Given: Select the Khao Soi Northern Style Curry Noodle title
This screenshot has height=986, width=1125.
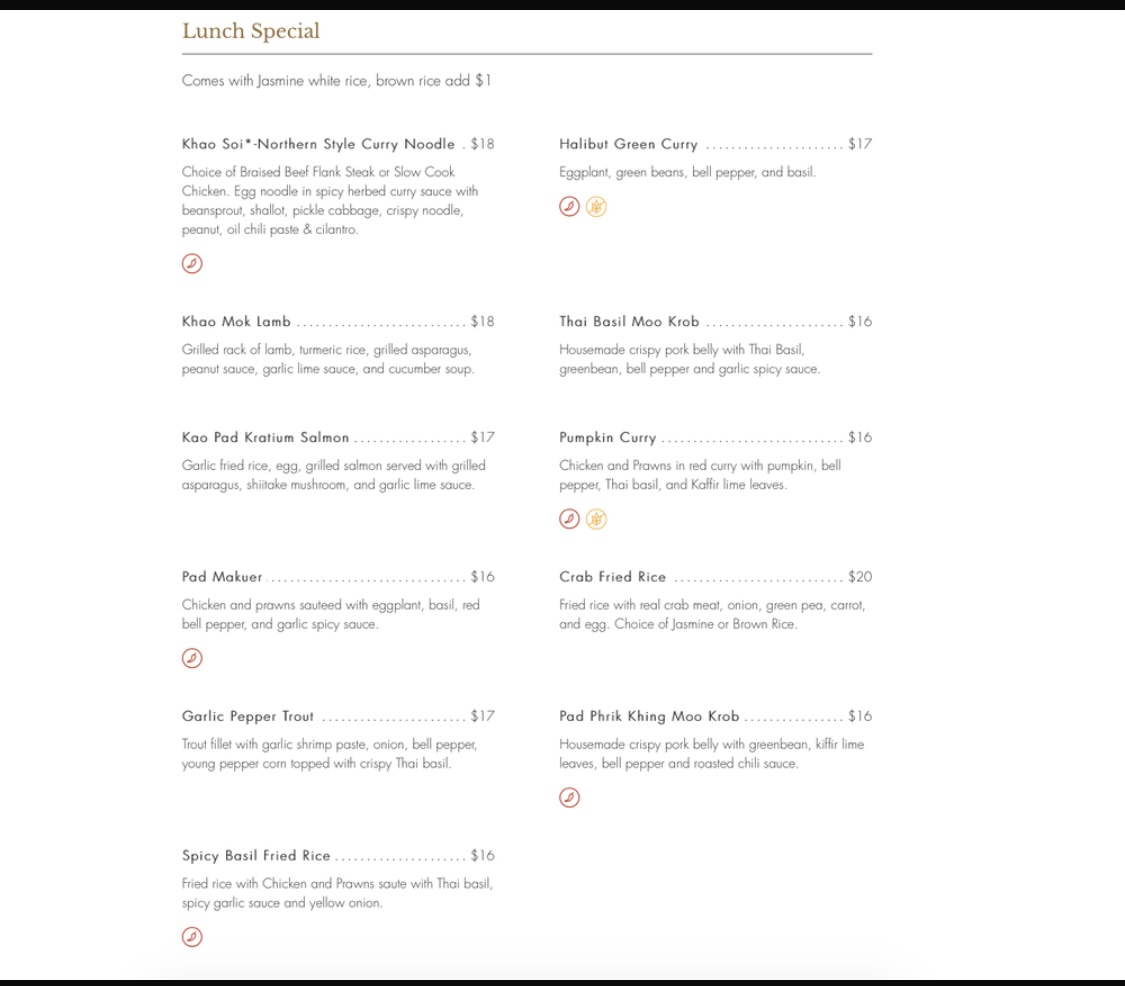Looking at the screenshot, I should [318, 144].
